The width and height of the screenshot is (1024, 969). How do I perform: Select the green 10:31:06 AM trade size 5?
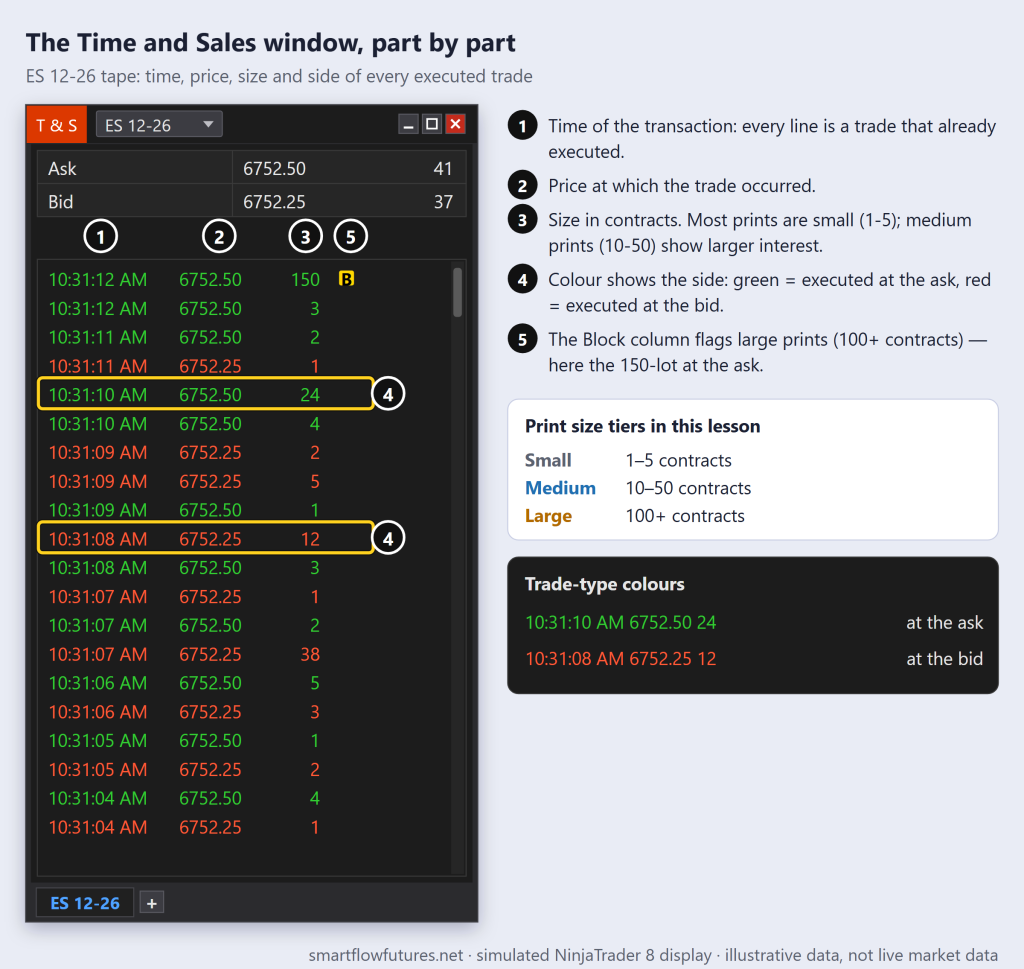[x=244, y=683]
